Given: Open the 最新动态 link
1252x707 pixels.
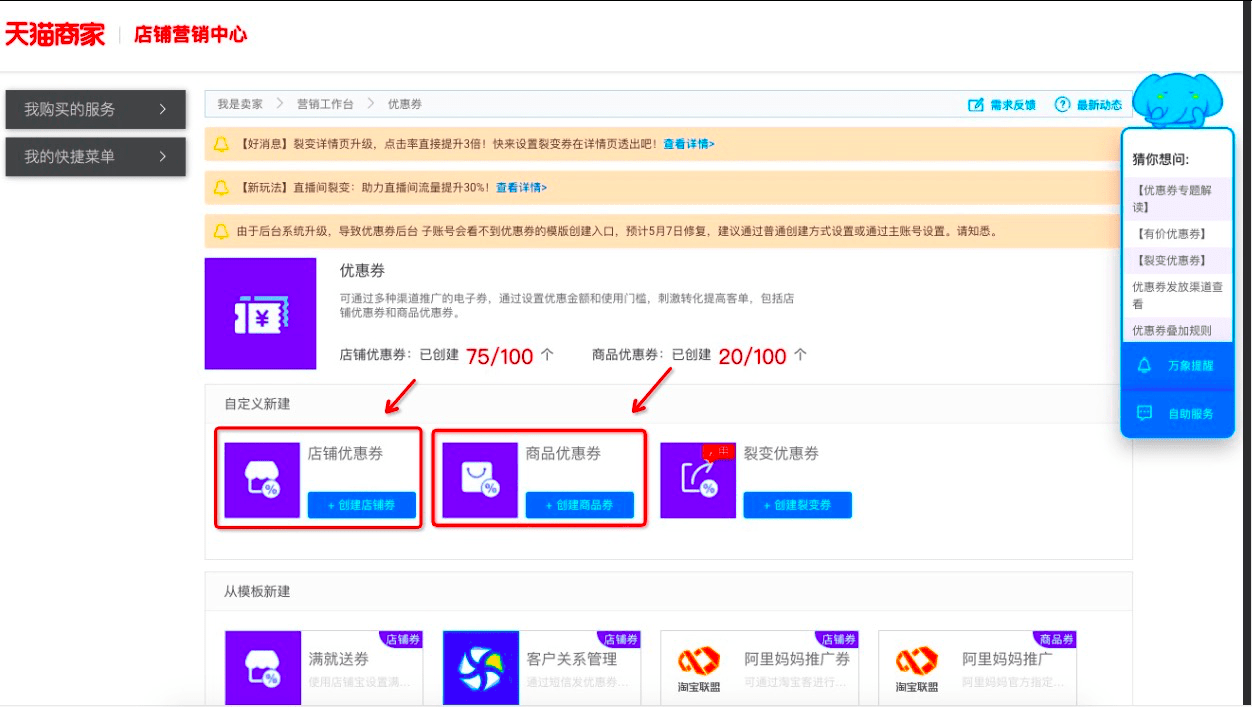Looking at the screenshot, I should pos(1099,105).
